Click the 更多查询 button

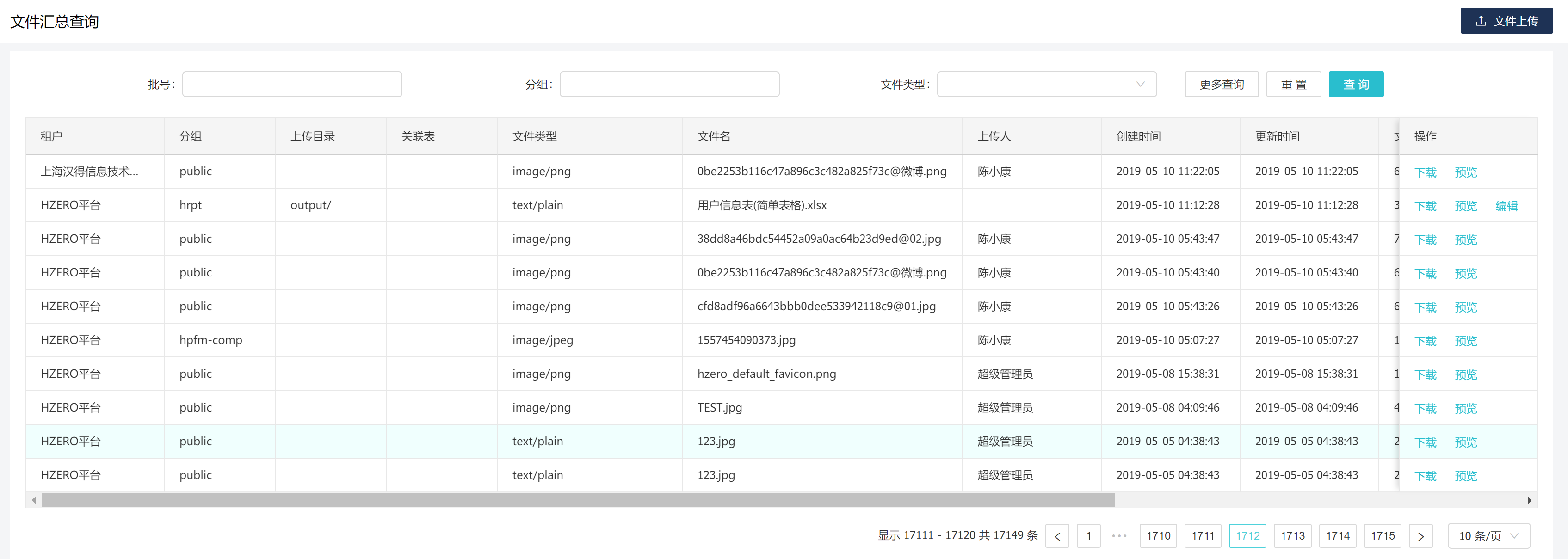click(x=1221, y=85)
